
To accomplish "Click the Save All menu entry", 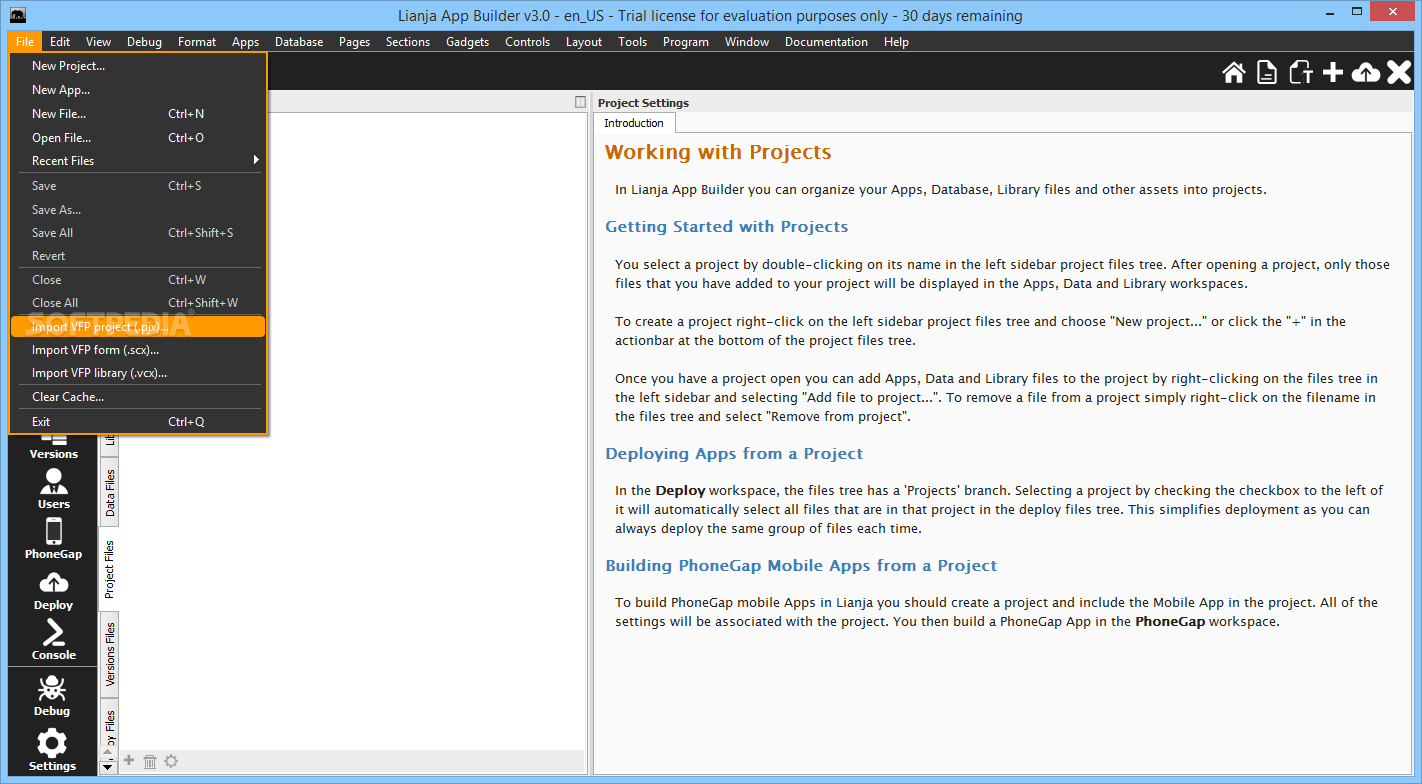I will (x=138, y=233).
